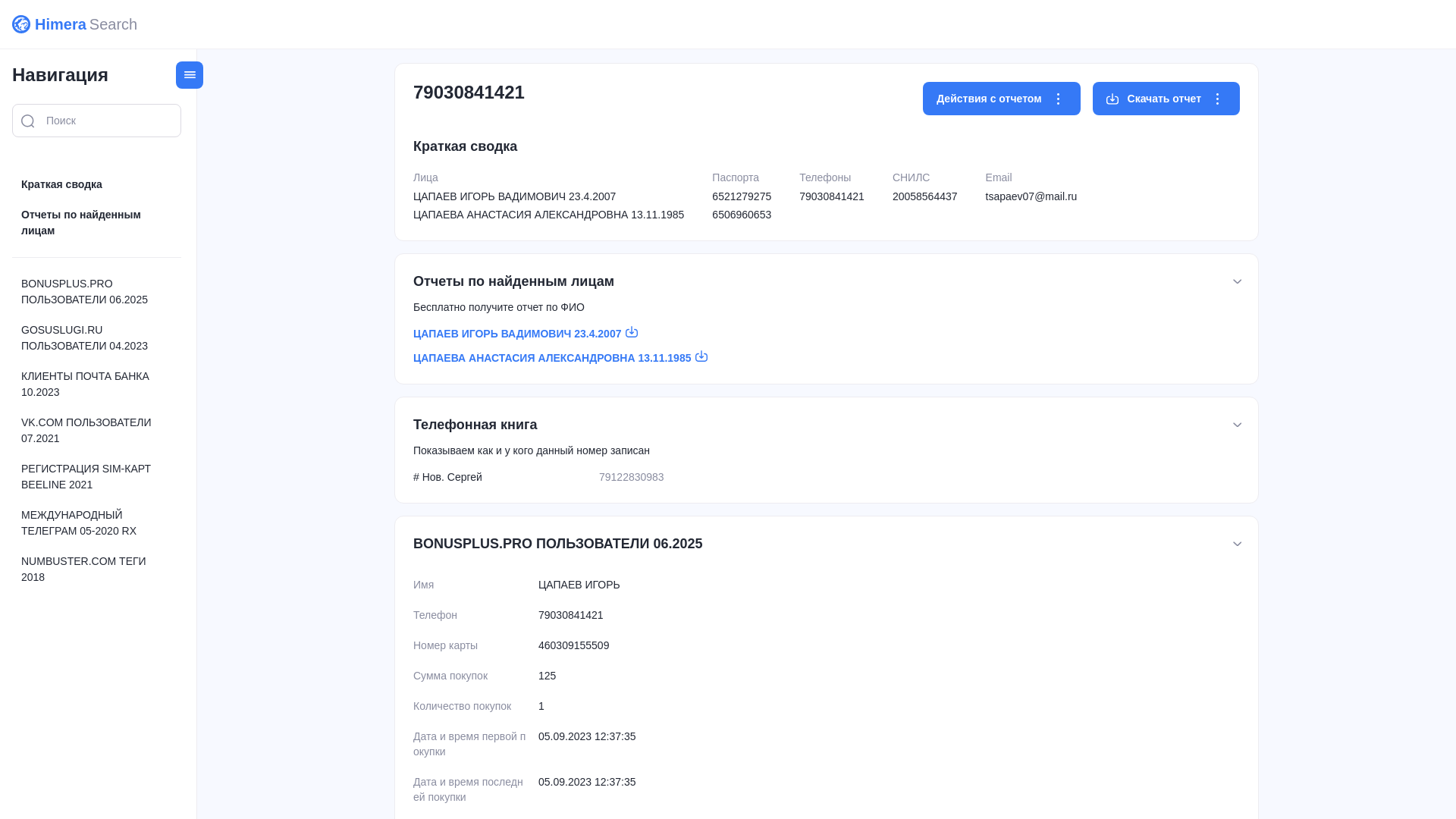The width and height of the screenshot is (1456, 819).
Task: Click the Скачать отчет button
Action: [x=1166, y=99]
